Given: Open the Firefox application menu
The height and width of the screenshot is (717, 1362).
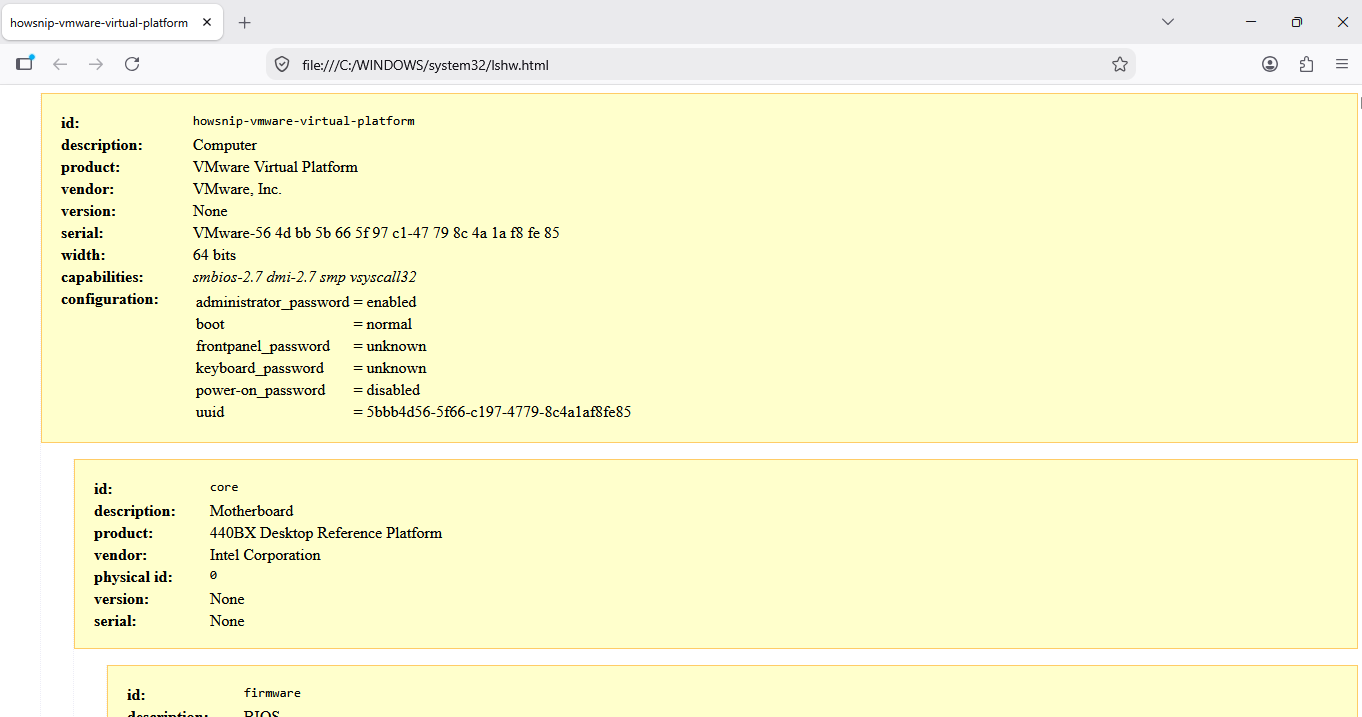Looking at the screenshot, I should [x=1342, y=64].
